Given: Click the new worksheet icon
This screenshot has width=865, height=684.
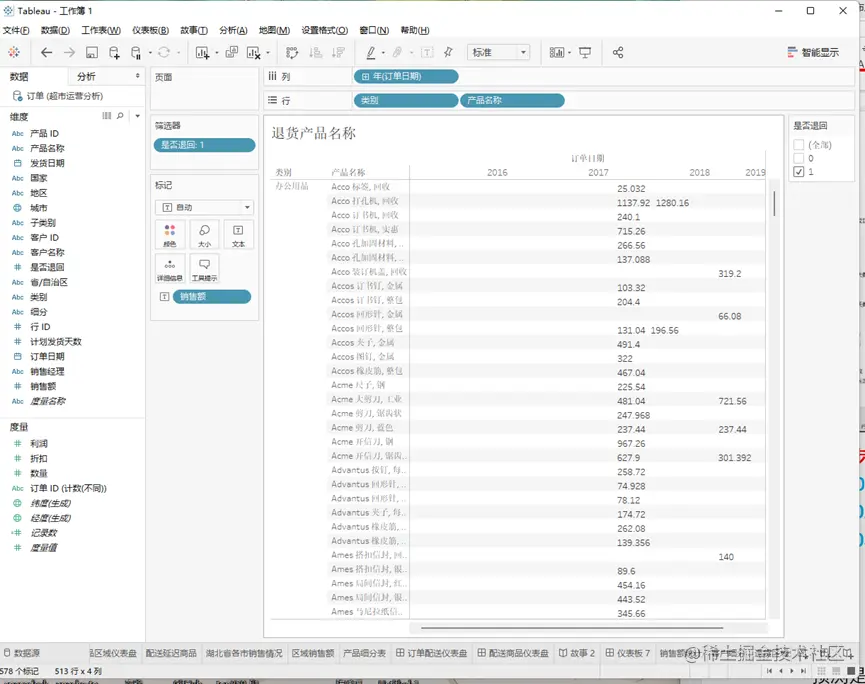Looking at the screenshot, I should click(202, 52).
